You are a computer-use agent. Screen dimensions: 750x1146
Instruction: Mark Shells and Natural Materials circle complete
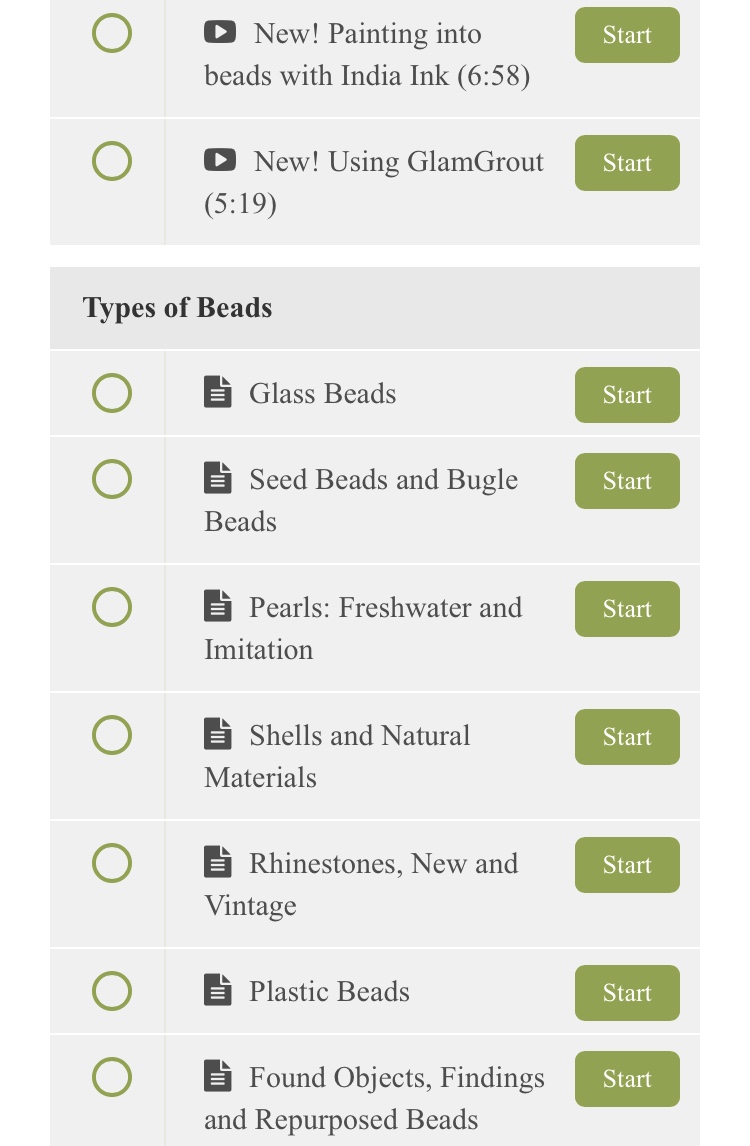[x=112, y=735]
